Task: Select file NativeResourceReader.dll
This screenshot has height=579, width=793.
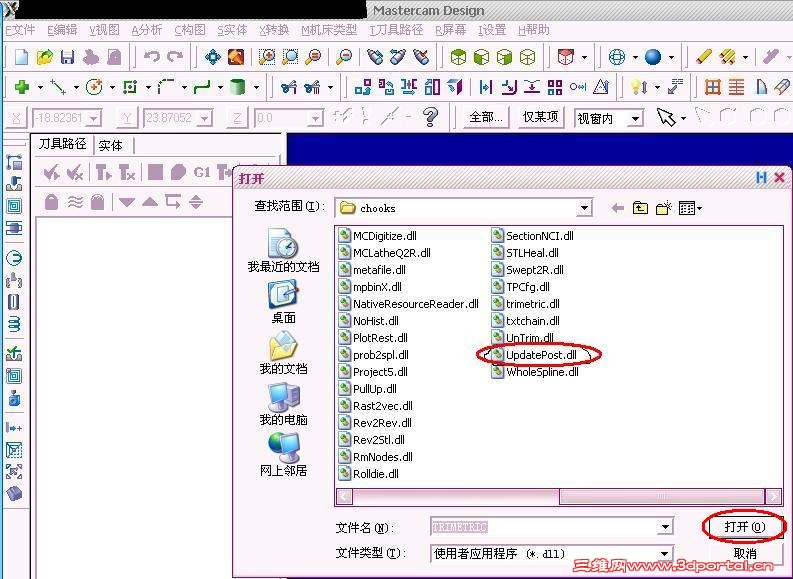Action: (x=409, y=304)
